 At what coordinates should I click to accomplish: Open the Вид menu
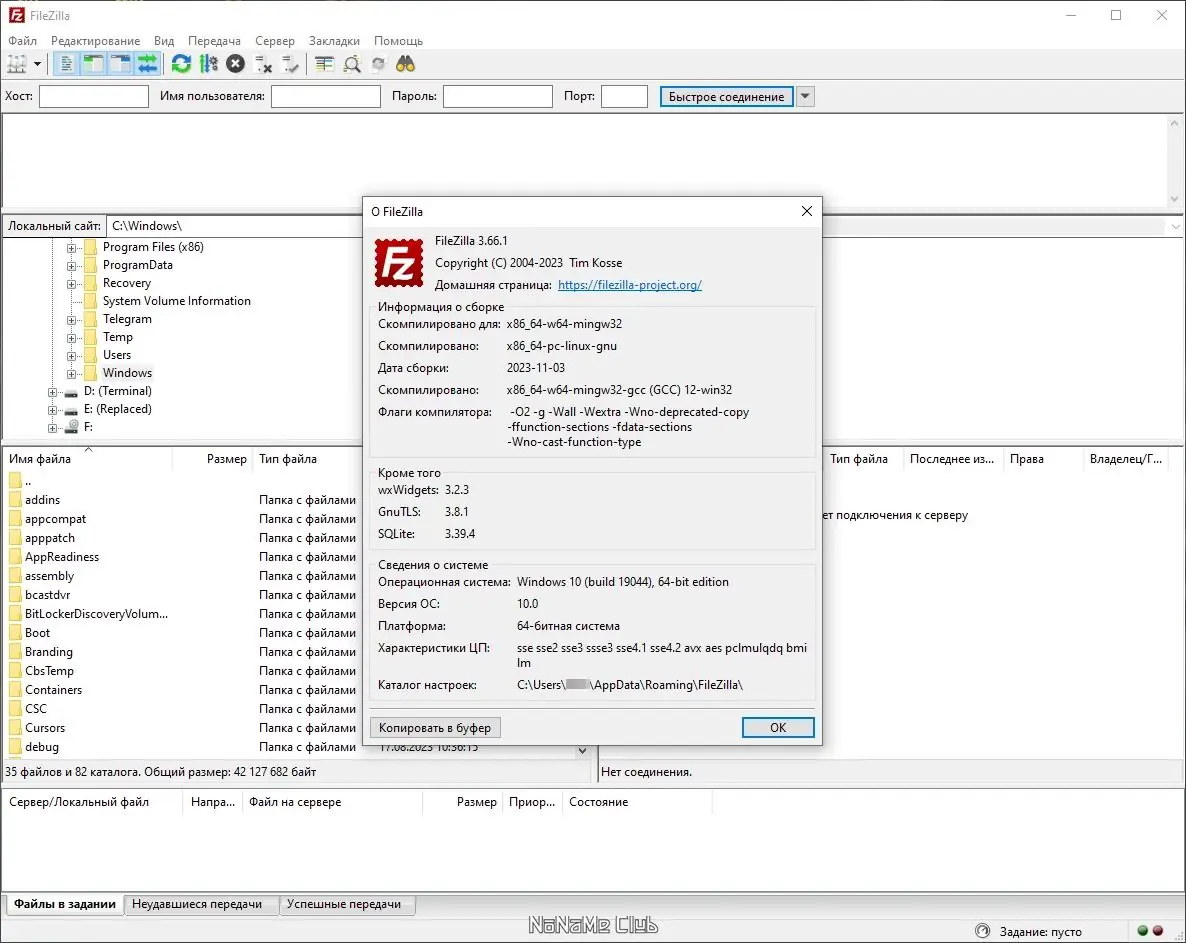point(163,41)
